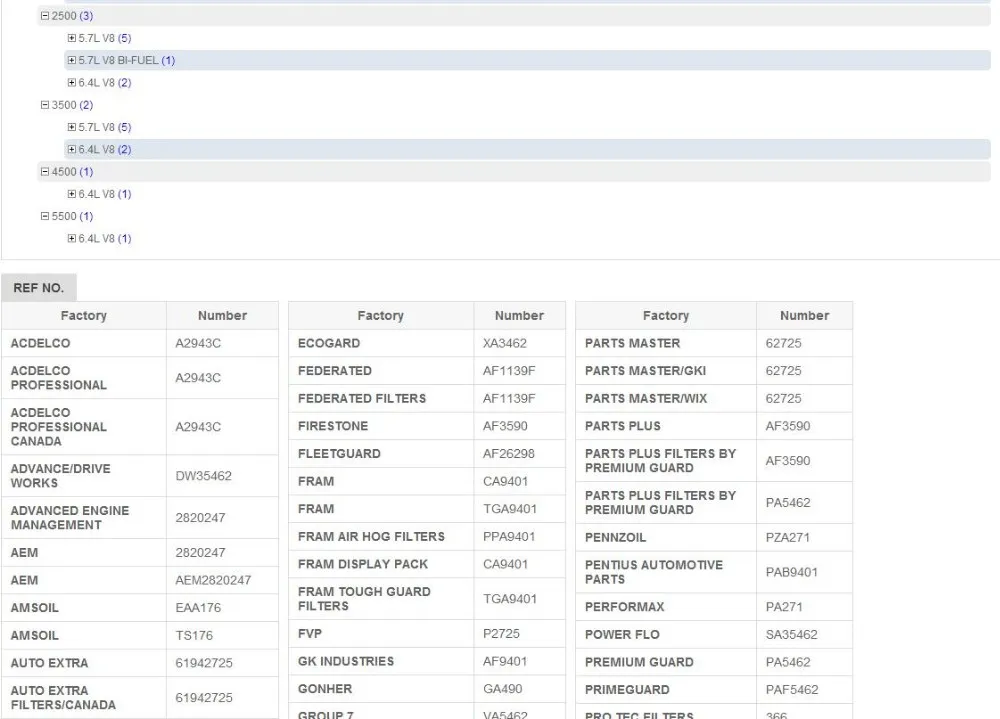Click Factory header above PARTS MASTER
Screen dimensions: 1000x719
pyautogui.click(x=666, y=316)
